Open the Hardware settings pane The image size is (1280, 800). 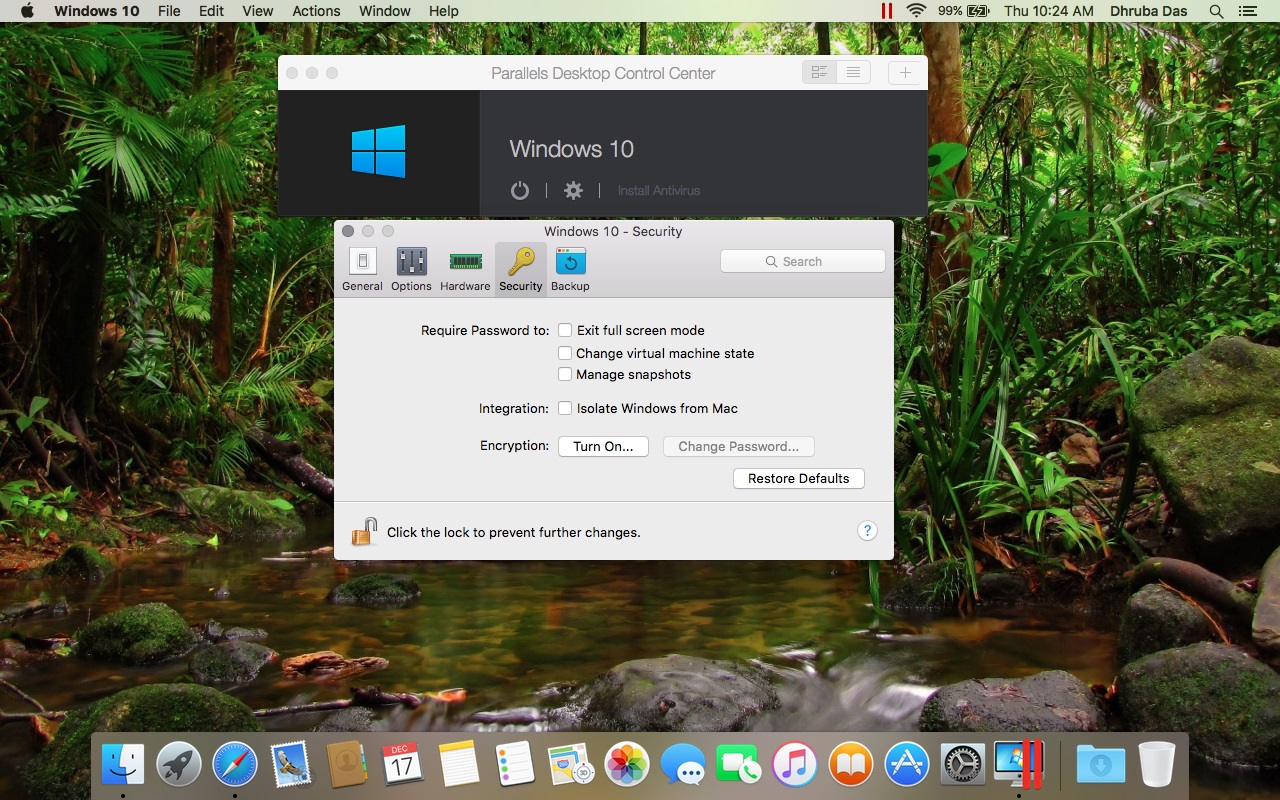pyautogui.click(x=465, y=270)
